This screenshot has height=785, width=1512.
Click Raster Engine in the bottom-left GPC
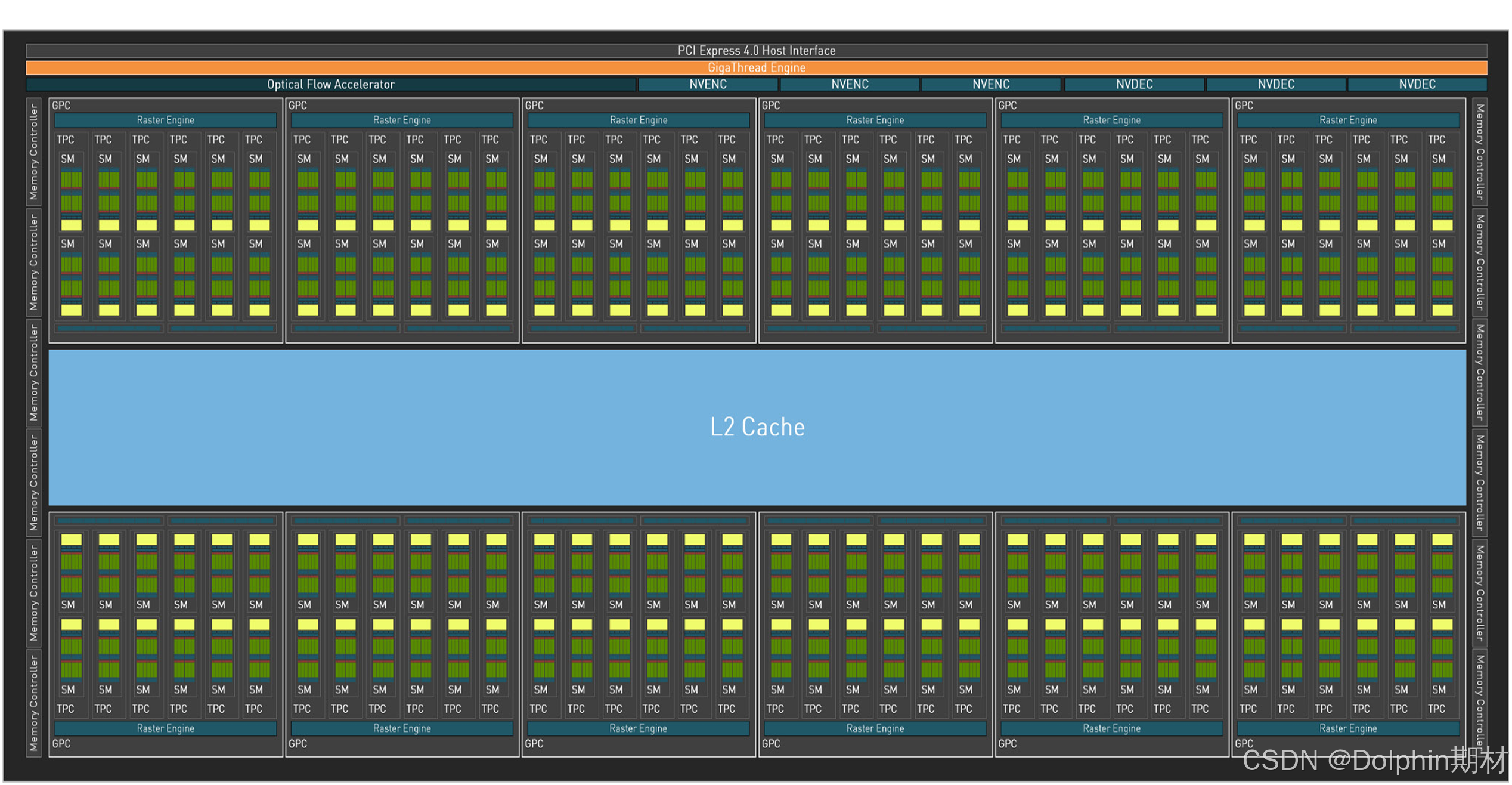[x=165, y=728]
